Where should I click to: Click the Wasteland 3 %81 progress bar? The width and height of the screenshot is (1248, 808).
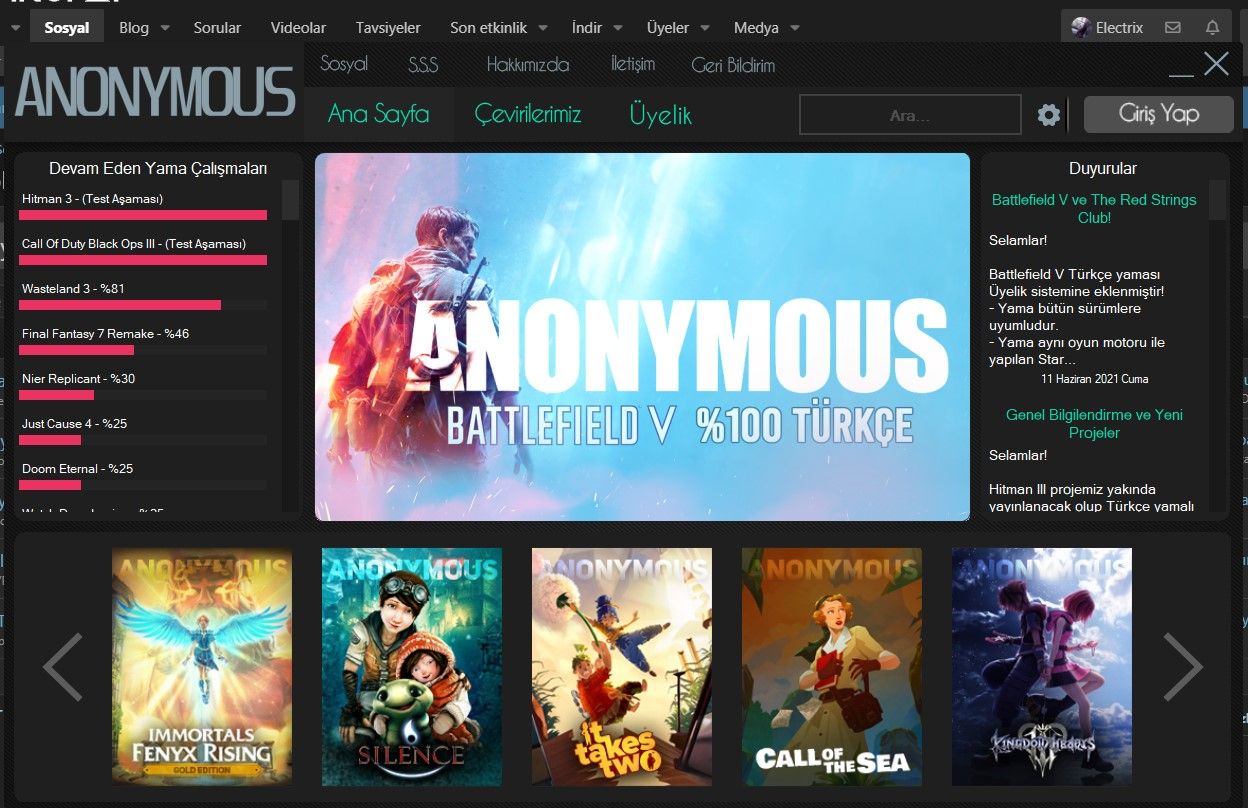(x=144, y=305)
